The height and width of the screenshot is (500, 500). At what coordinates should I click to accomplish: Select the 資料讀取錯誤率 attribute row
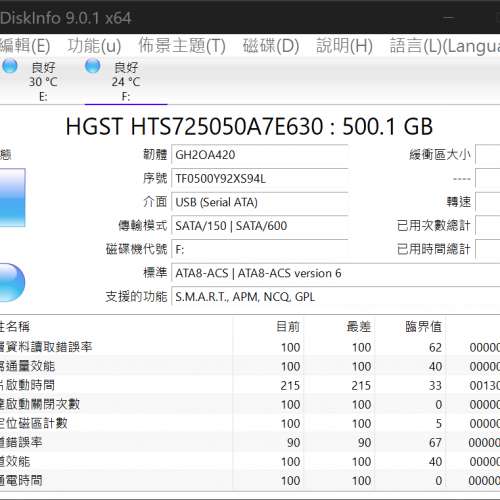250,347
